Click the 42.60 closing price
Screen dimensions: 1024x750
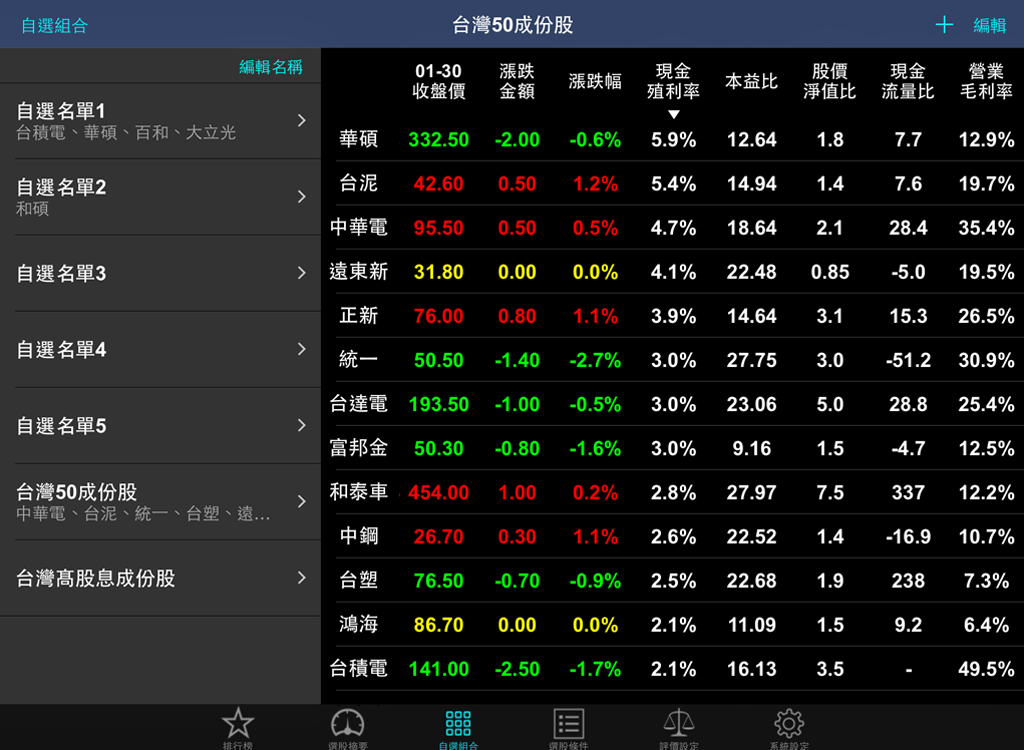pyautogui.click(x=439, y=184)
